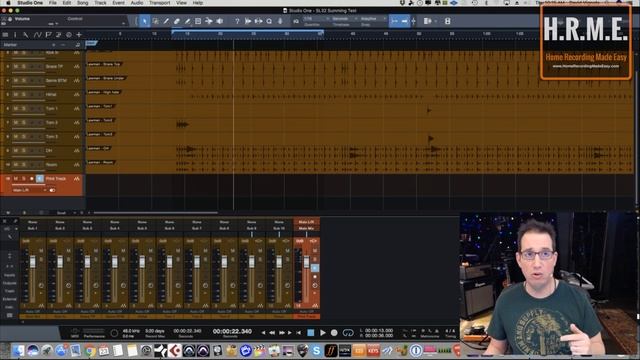Click the Rewind button in transport
Screen dimensions: 640x360
(x=272, y=333)
